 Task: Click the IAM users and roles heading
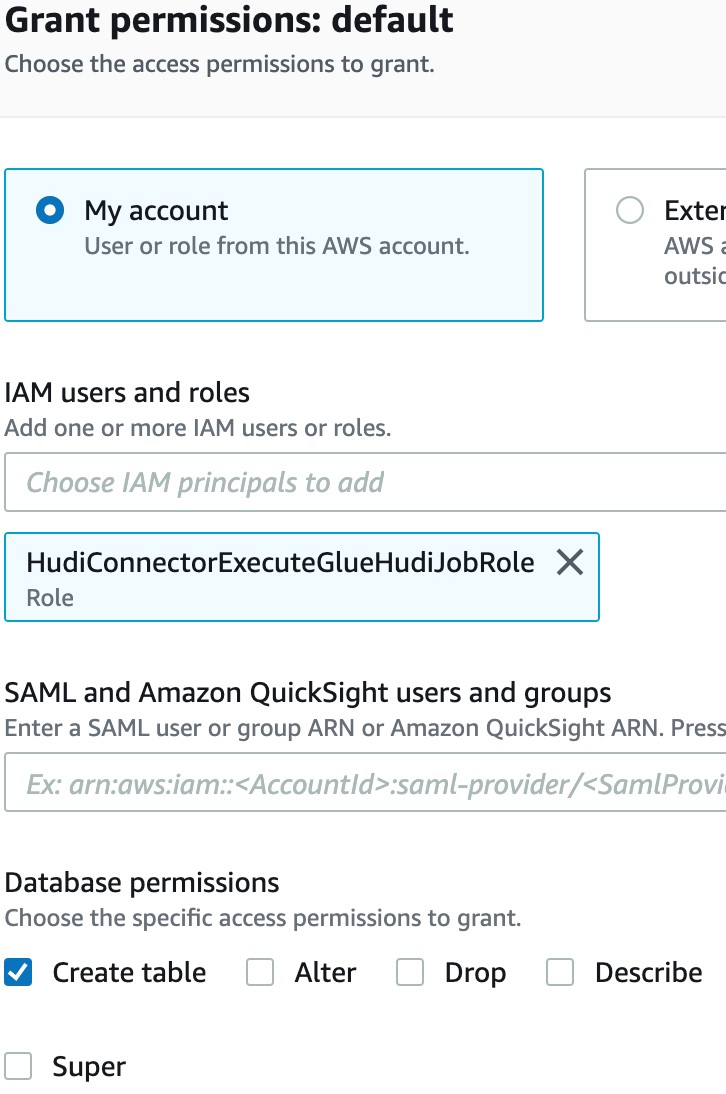[x=127, y=392]
